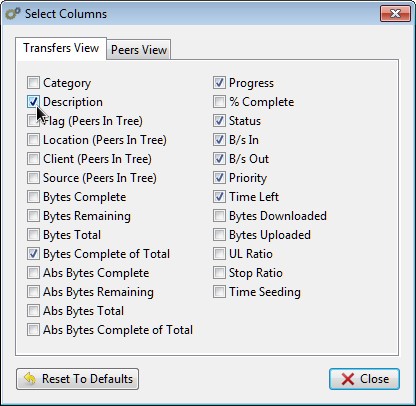The image size is (416, 406).
Task: Uncheck the Description column
Action: point(33,102)
